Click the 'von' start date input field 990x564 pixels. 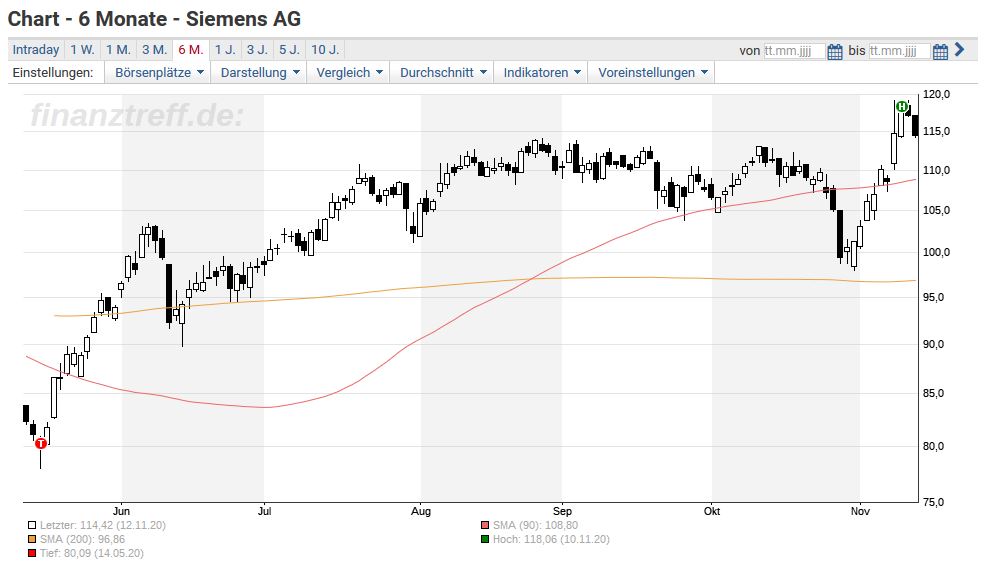(x=794, y=51)
